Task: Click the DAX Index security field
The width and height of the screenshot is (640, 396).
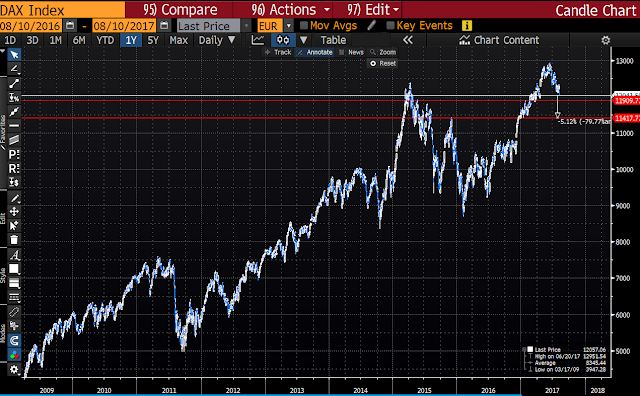Action: pos(62,9)
